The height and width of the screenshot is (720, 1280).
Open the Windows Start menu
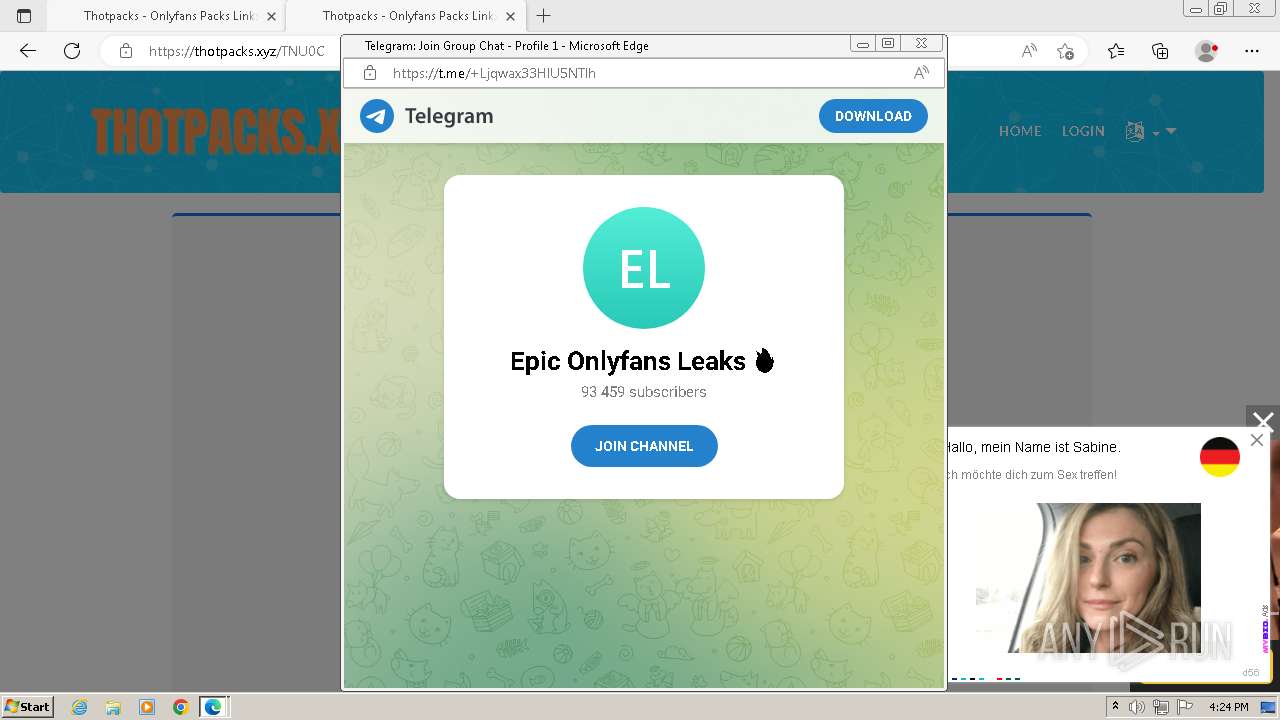point(28,706)
